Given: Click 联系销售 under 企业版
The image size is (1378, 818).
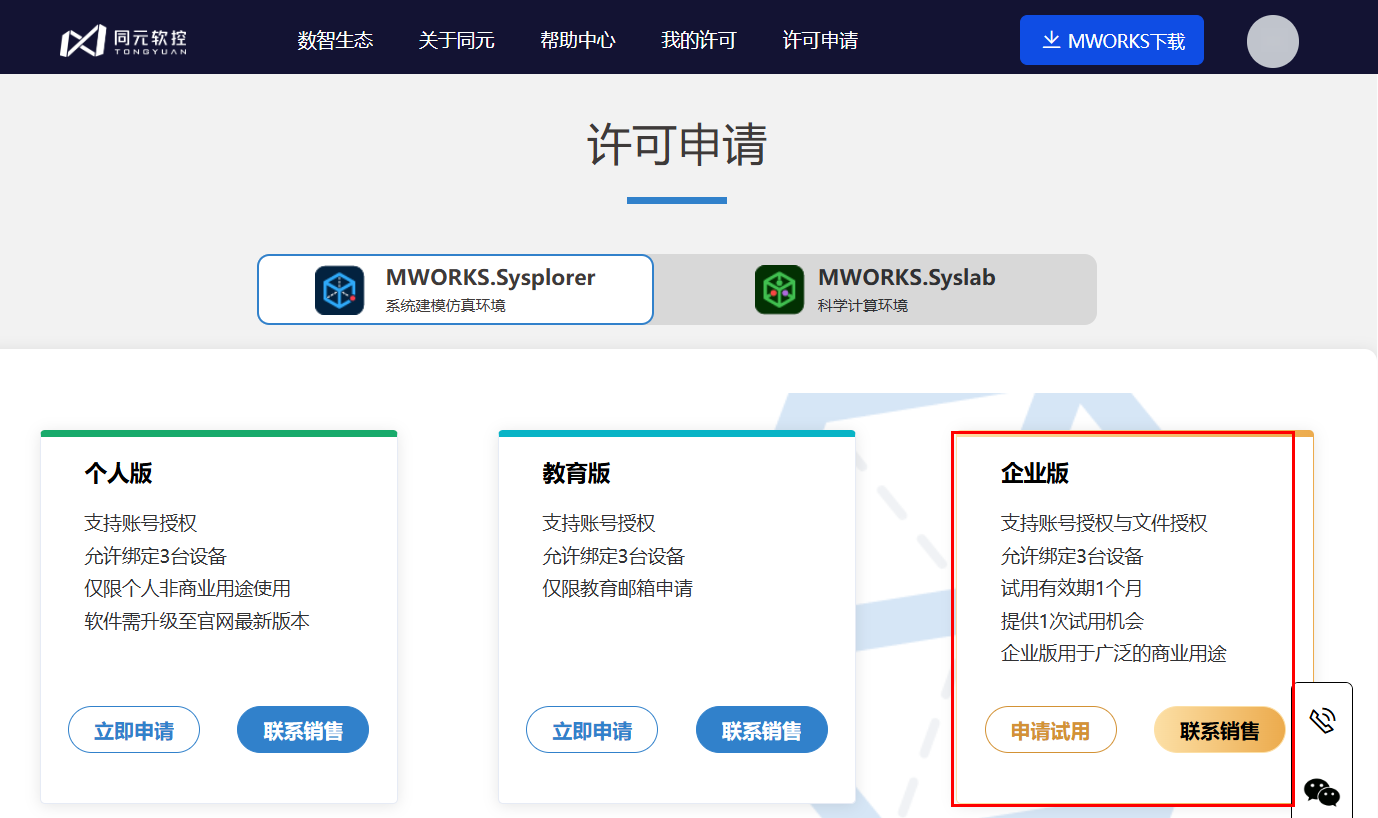Looking at the screenshot, I should click(x=1219, y=730).
